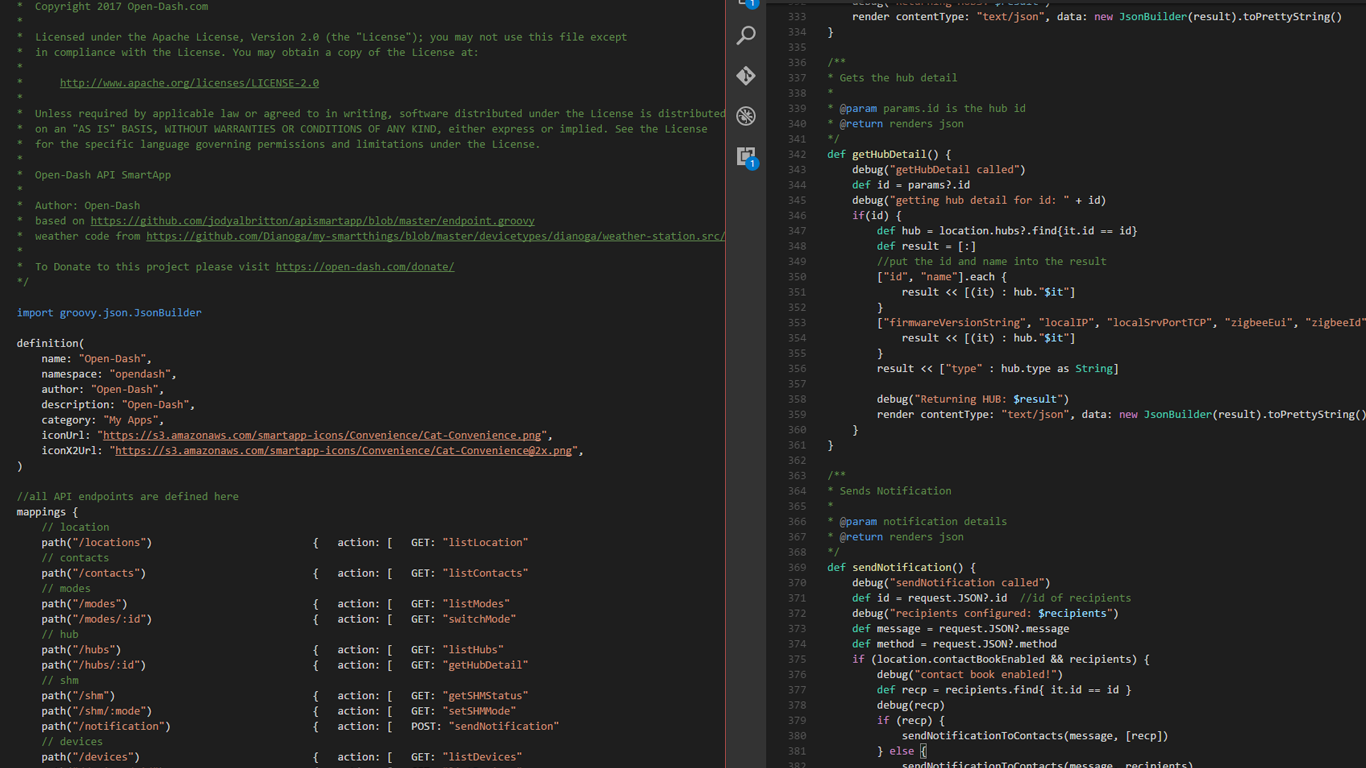Click the author: "Open-Dash" line

pos(102,389)
